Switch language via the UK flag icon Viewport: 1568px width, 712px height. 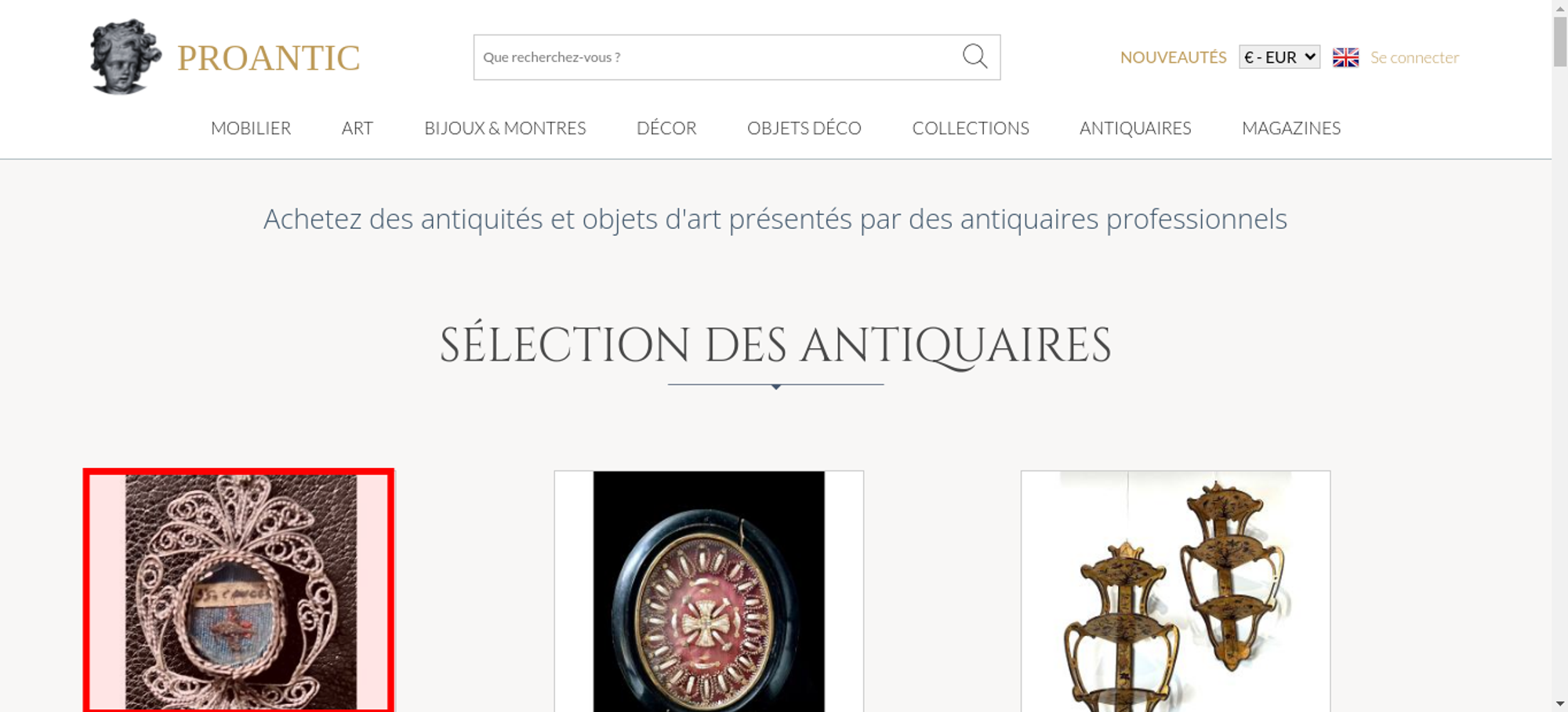[x=1345, y=57]
